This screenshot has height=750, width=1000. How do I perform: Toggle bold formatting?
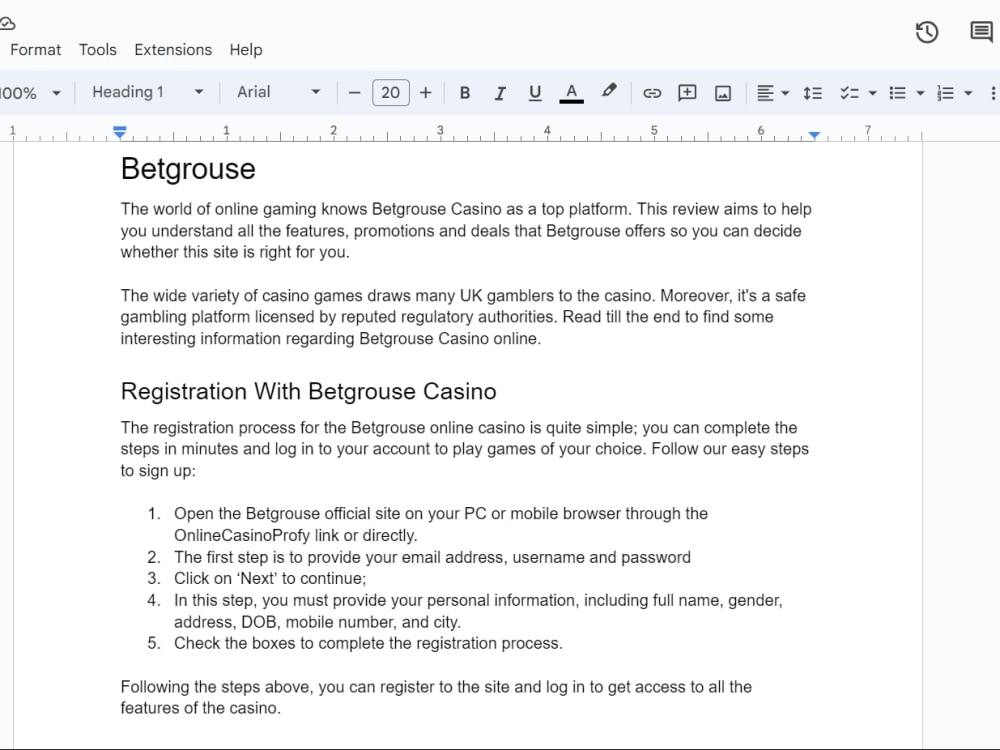465,93
